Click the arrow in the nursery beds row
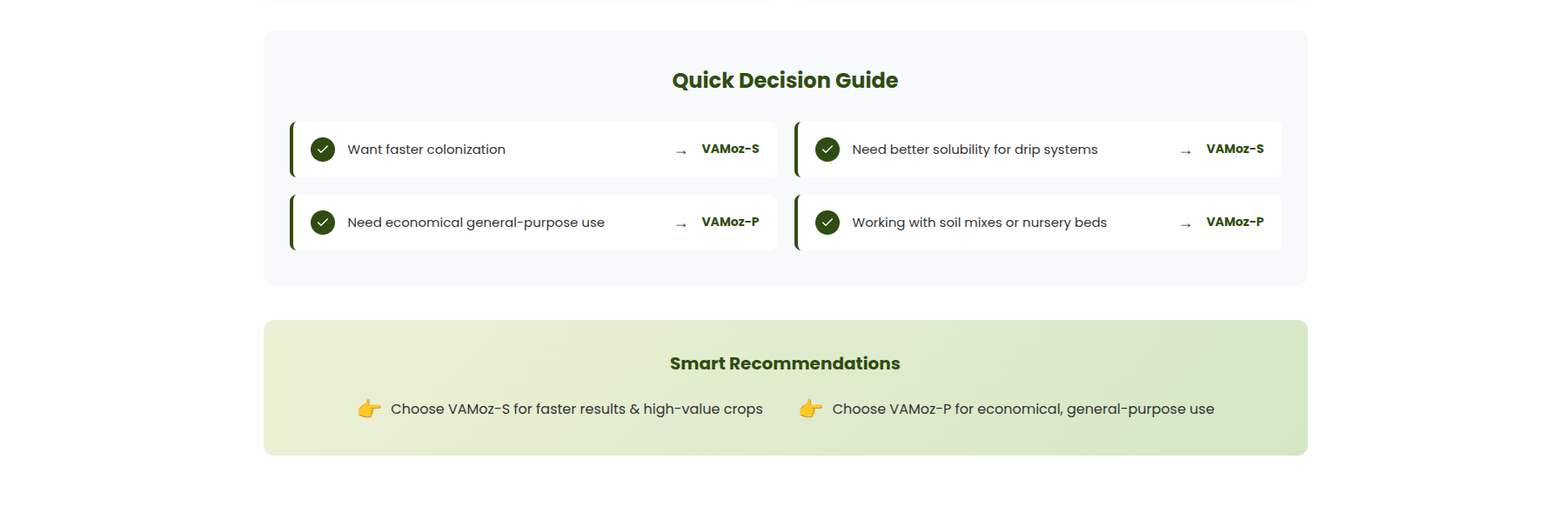The image size is (1568, 519). click(x=1186, y=224)
